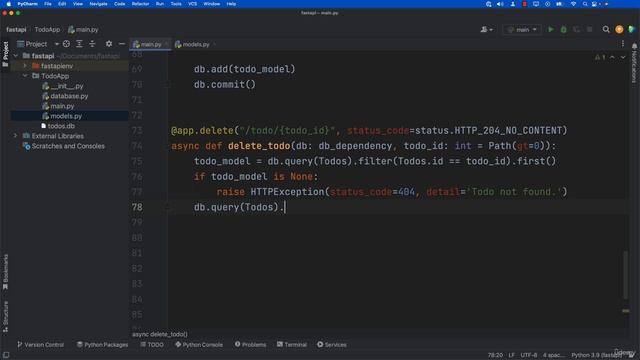Viewport: 640px width, 360px height.
Task: Expand all in Project panel
Action: (79, 44)
